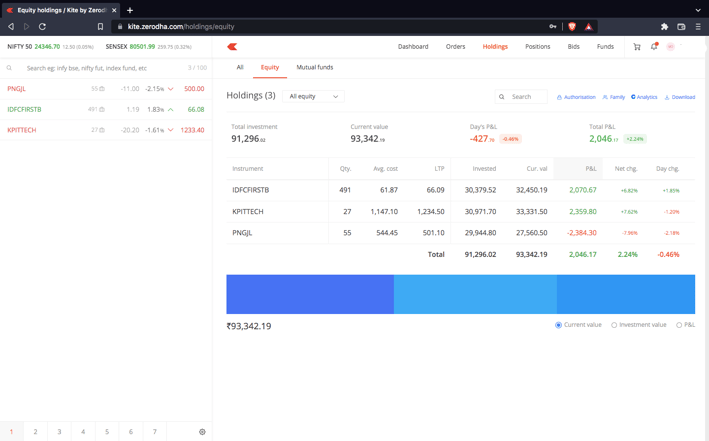Switch to the All holdings tab
Image resolution: width=709 pixels, height=441 pixels.
[x=240, y=67]
